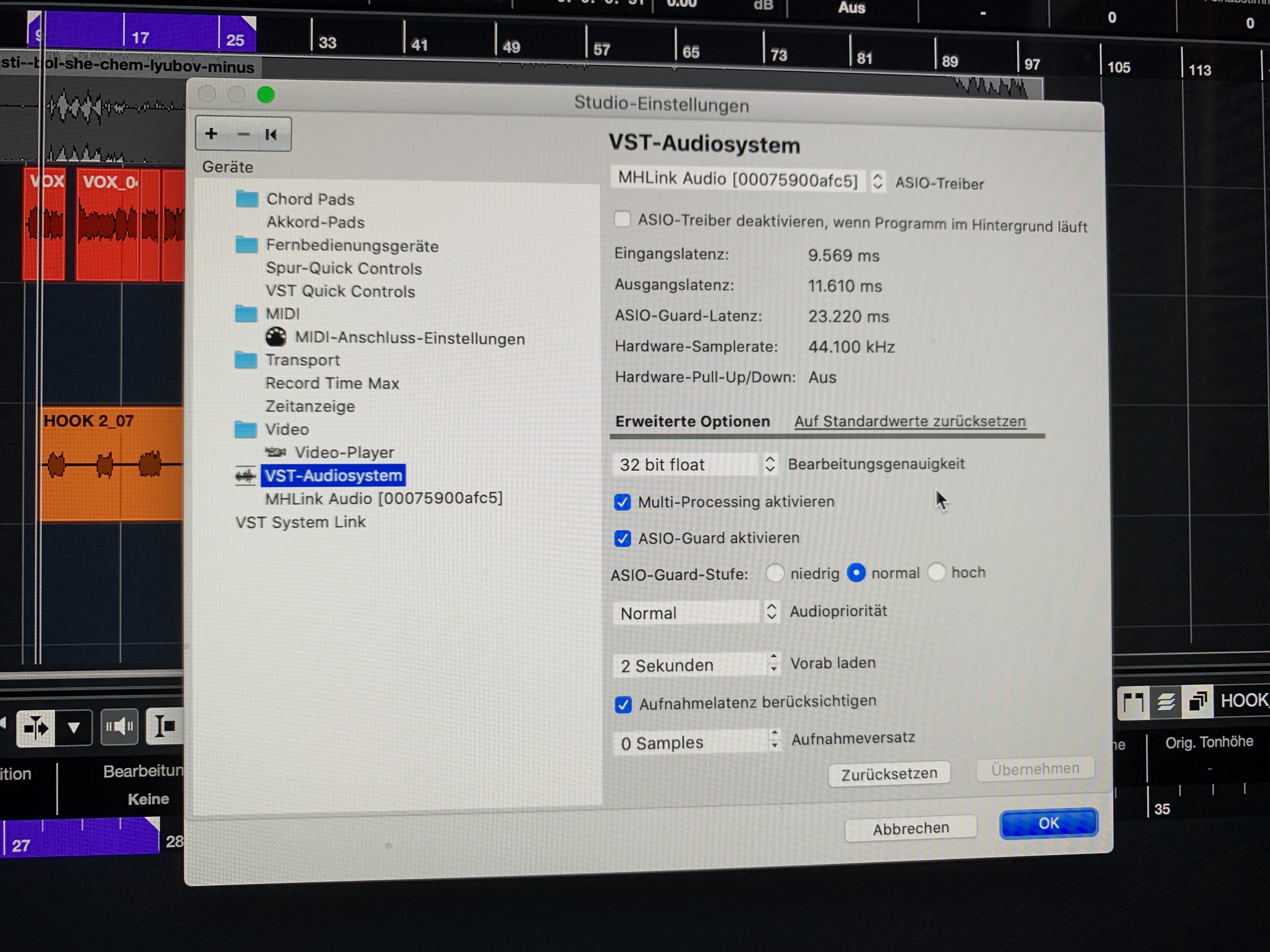Select ASIO-Guard-Stufe hoch
This screenshot has width=1270, height=952.
[936, 572]
